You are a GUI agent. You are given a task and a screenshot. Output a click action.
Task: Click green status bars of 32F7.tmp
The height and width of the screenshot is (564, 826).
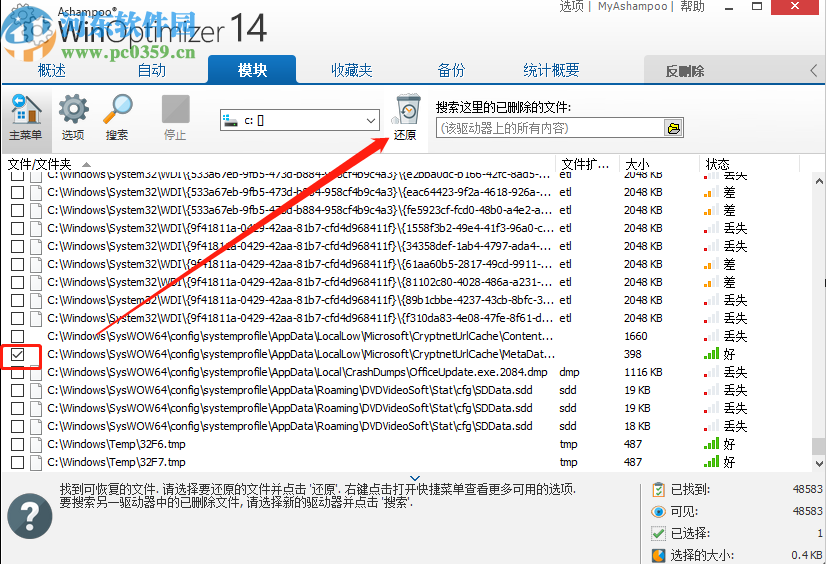click(x=711, y=462)
